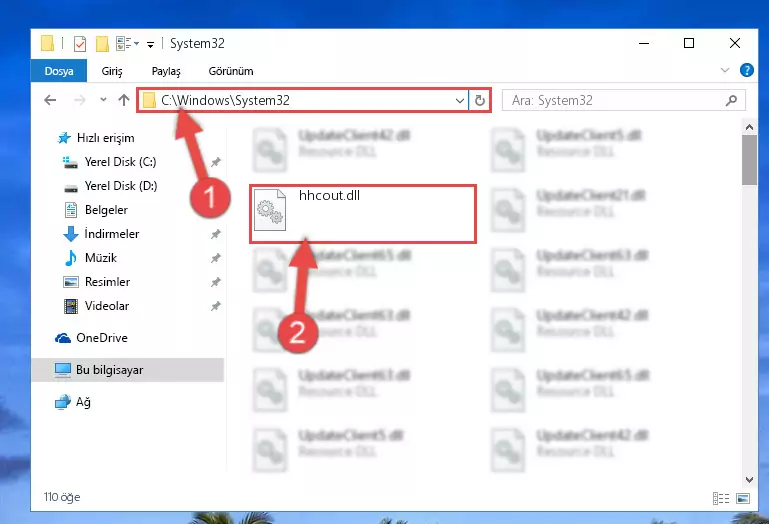Expand the ribbon with the chevron
769x524 pixels.
pyautogui.click(x=725, y=70)
